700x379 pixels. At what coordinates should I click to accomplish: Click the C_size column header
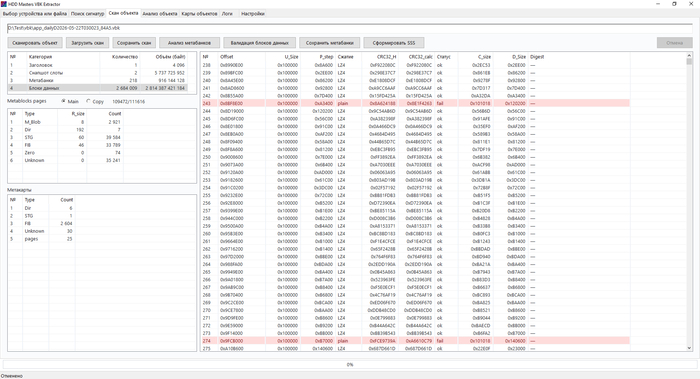click(475, 57)
